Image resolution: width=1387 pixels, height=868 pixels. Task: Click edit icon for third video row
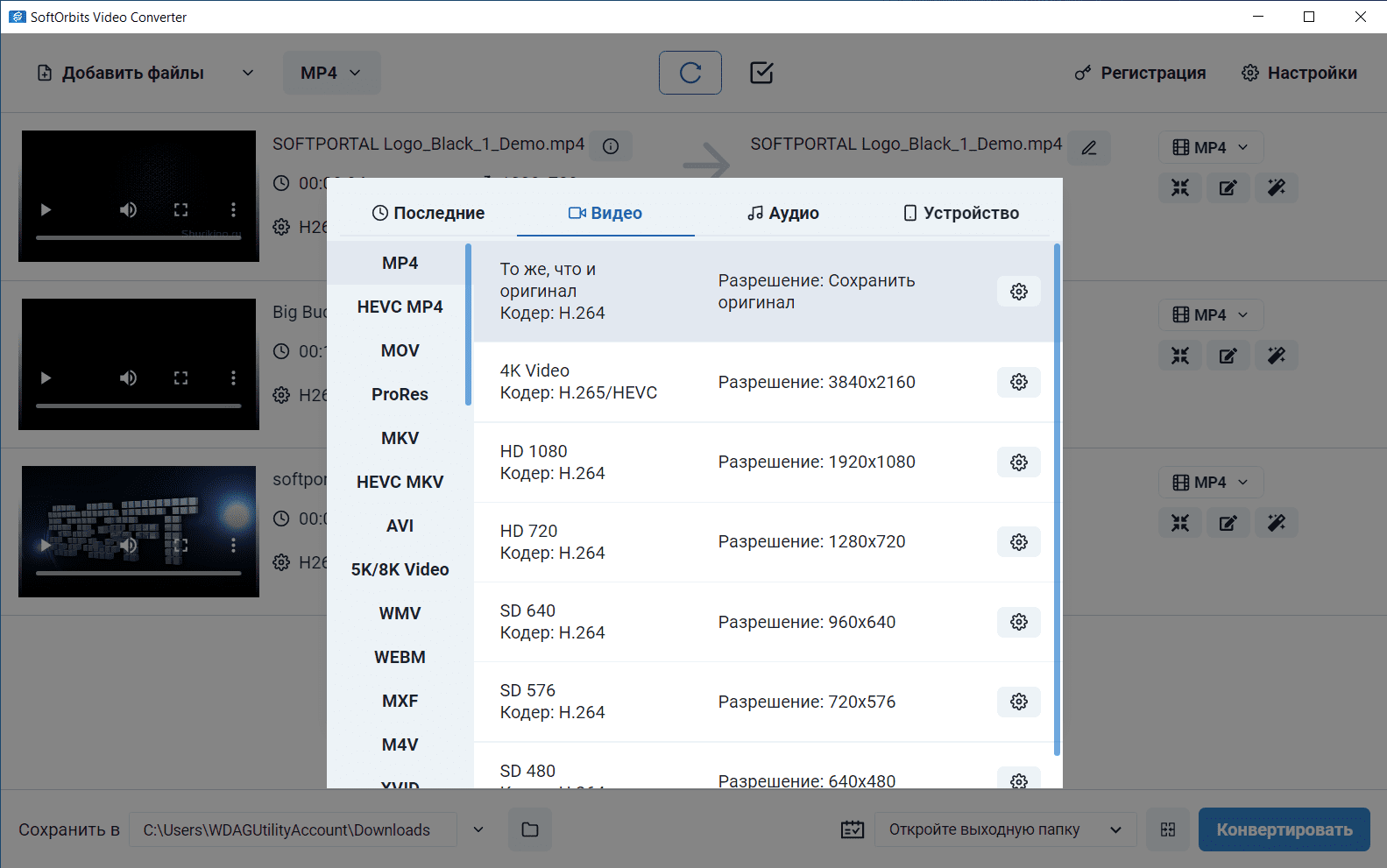[1228, 523]
